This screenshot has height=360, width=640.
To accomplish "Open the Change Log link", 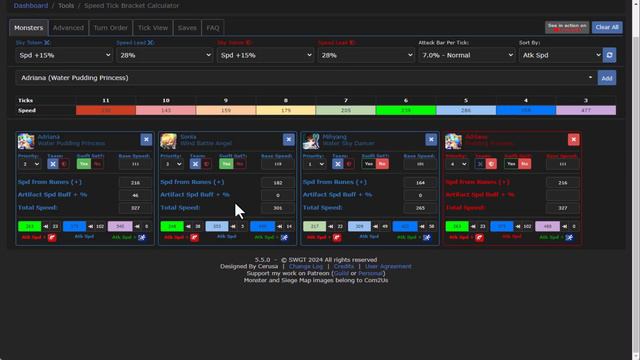I will coord(306,267).
